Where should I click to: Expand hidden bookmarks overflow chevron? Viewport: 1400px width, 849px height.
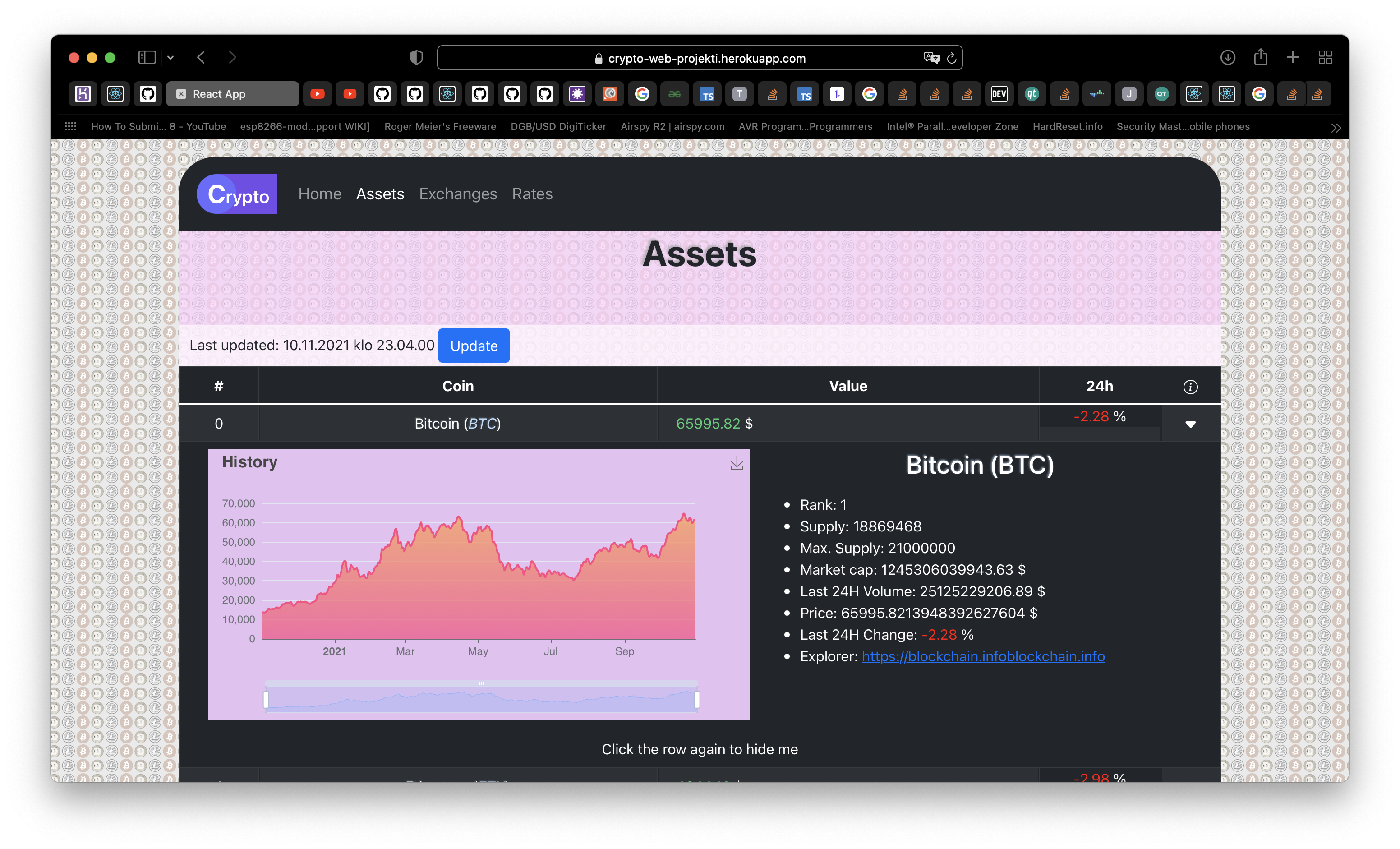click(x=1336, y=128)
